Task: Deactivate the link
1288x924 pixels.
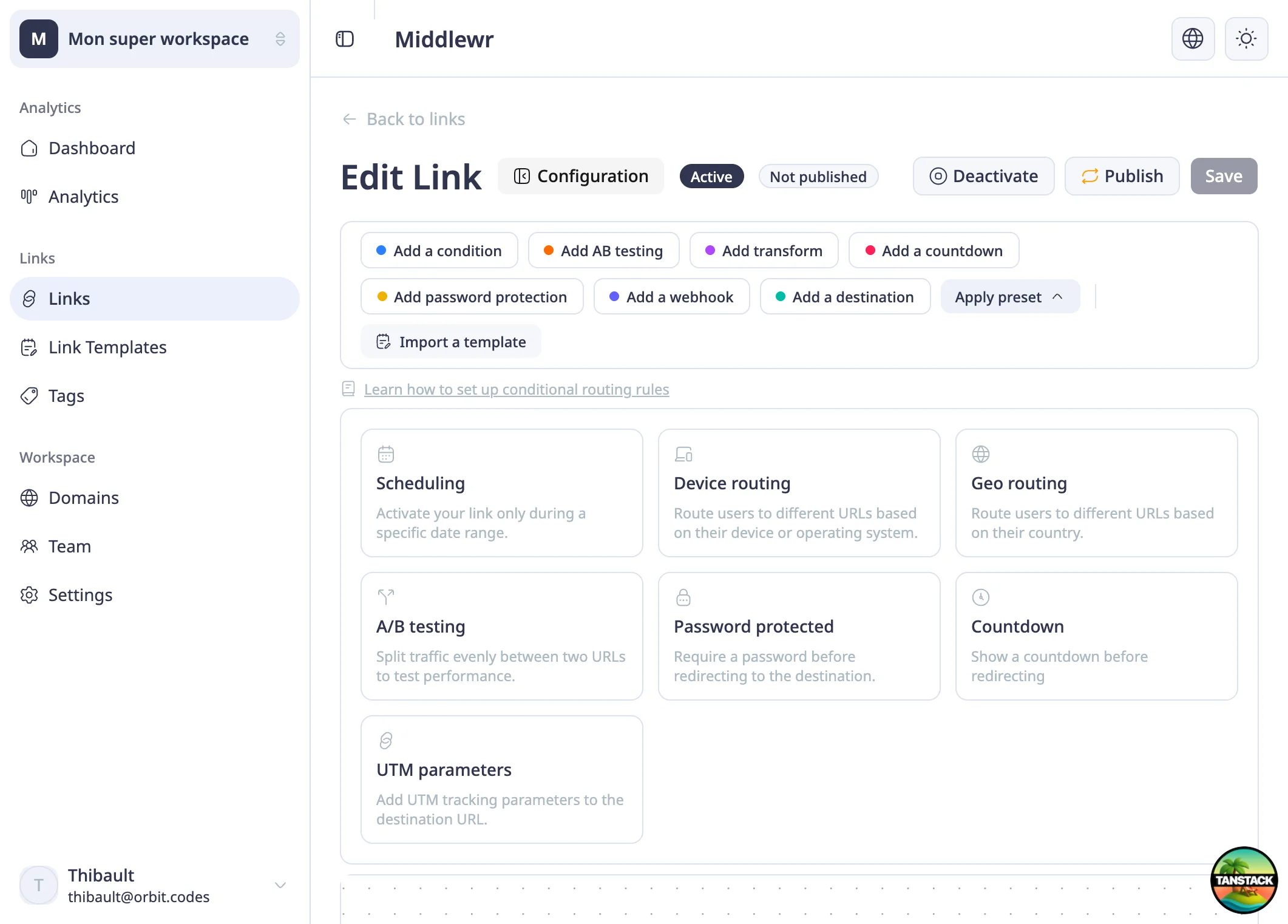Action: 983,176
